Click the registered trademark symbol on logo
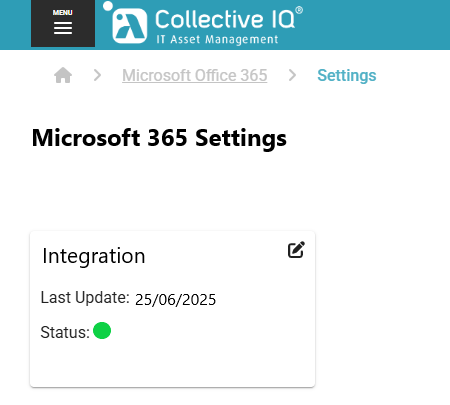Screen dimensions: 450x405 point(299,10)
